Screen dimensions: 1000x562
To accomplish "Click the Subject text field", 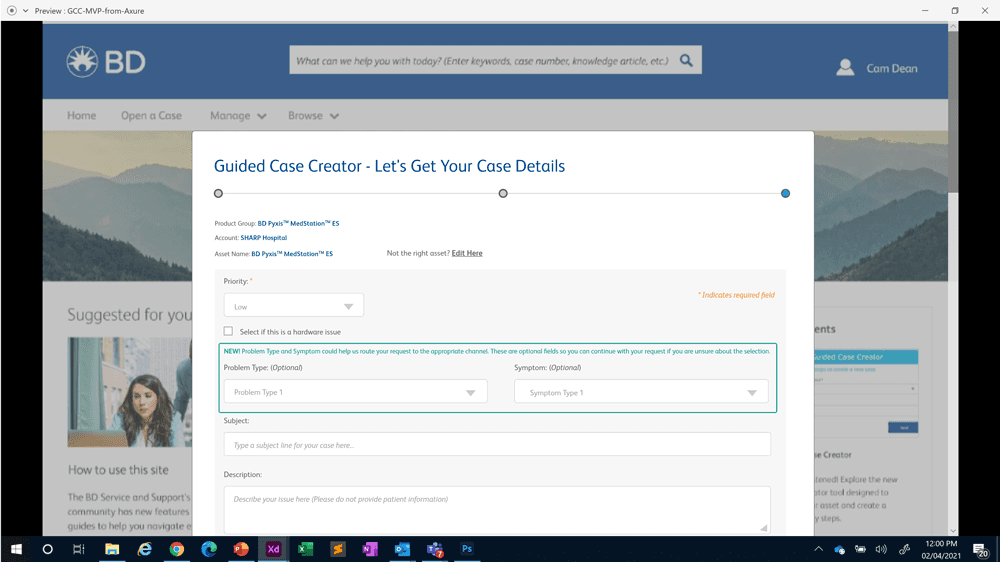I will click(x=497, y=445).
